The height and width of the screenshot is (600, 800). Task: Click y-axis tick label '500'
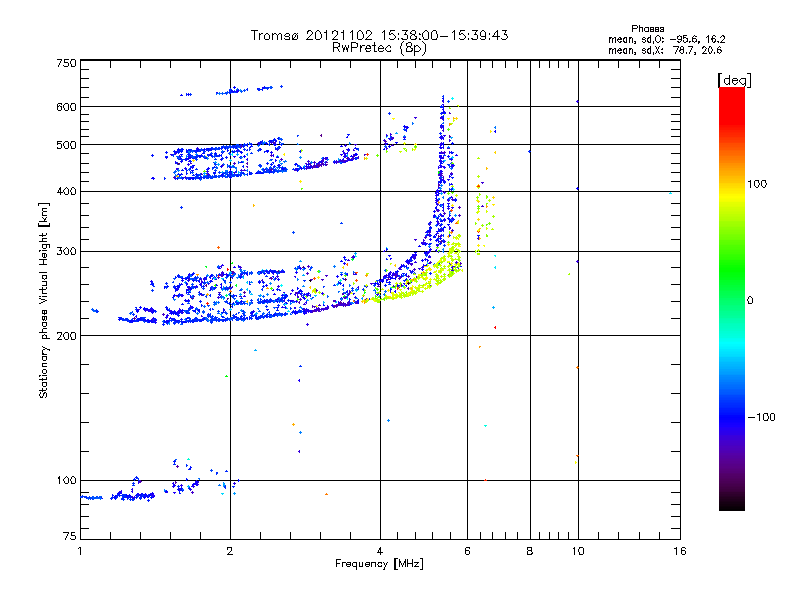click(66, 145)
